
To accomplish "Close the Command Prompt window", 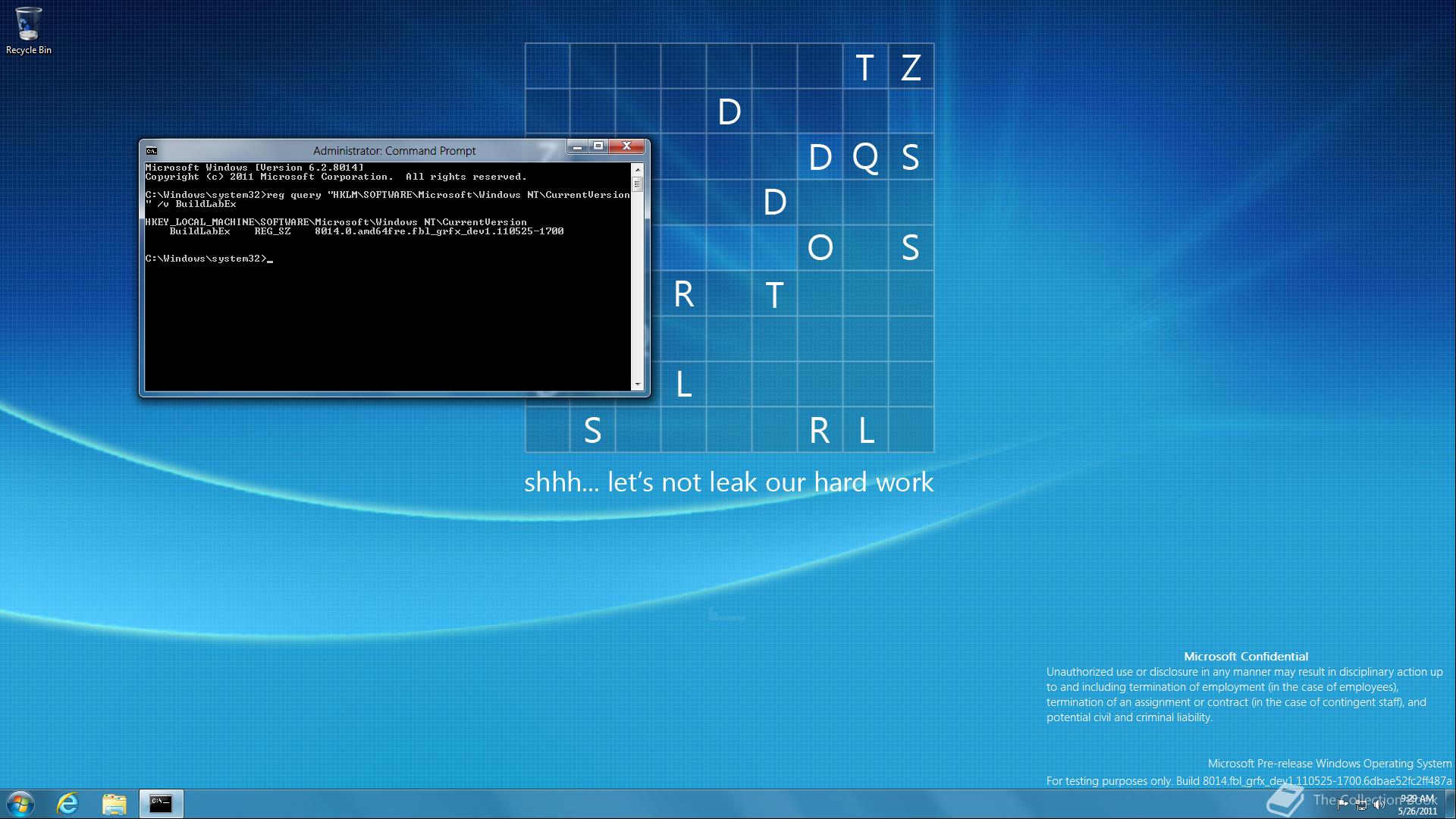I will tap(626, 146).
